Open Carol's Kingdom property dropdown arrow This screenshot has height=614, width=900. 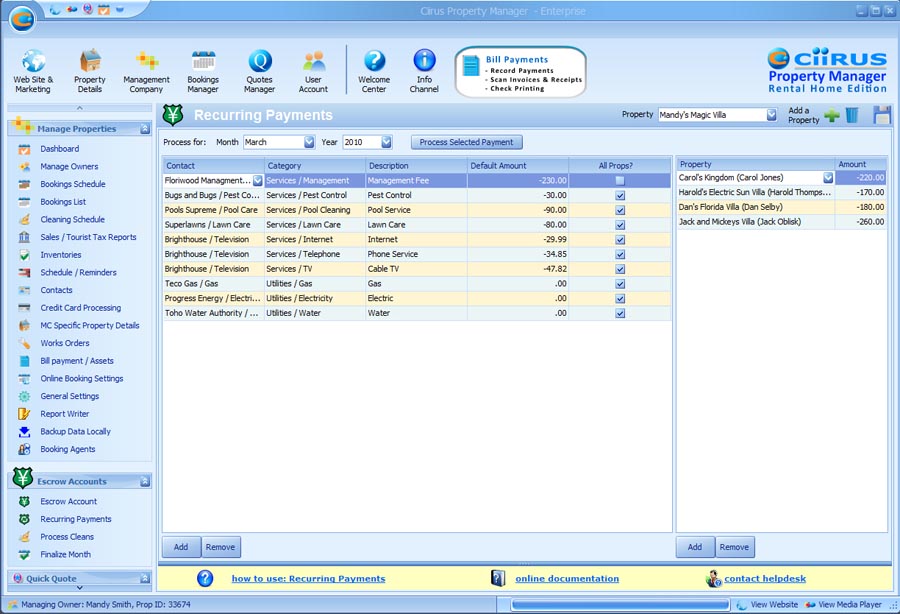(828, 178)
